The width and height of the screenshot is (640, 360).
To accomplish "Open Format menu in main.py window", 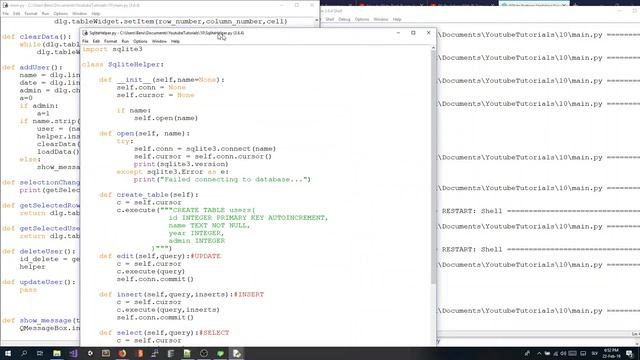I will [x=31, y=13].
